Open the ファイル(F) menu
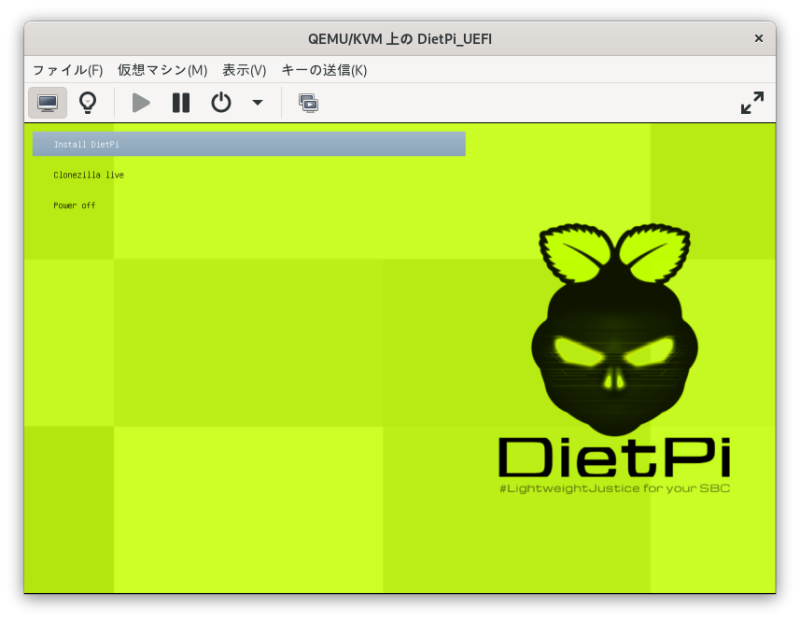This screenshot has height=621, width=800. (x=68, y=70)
